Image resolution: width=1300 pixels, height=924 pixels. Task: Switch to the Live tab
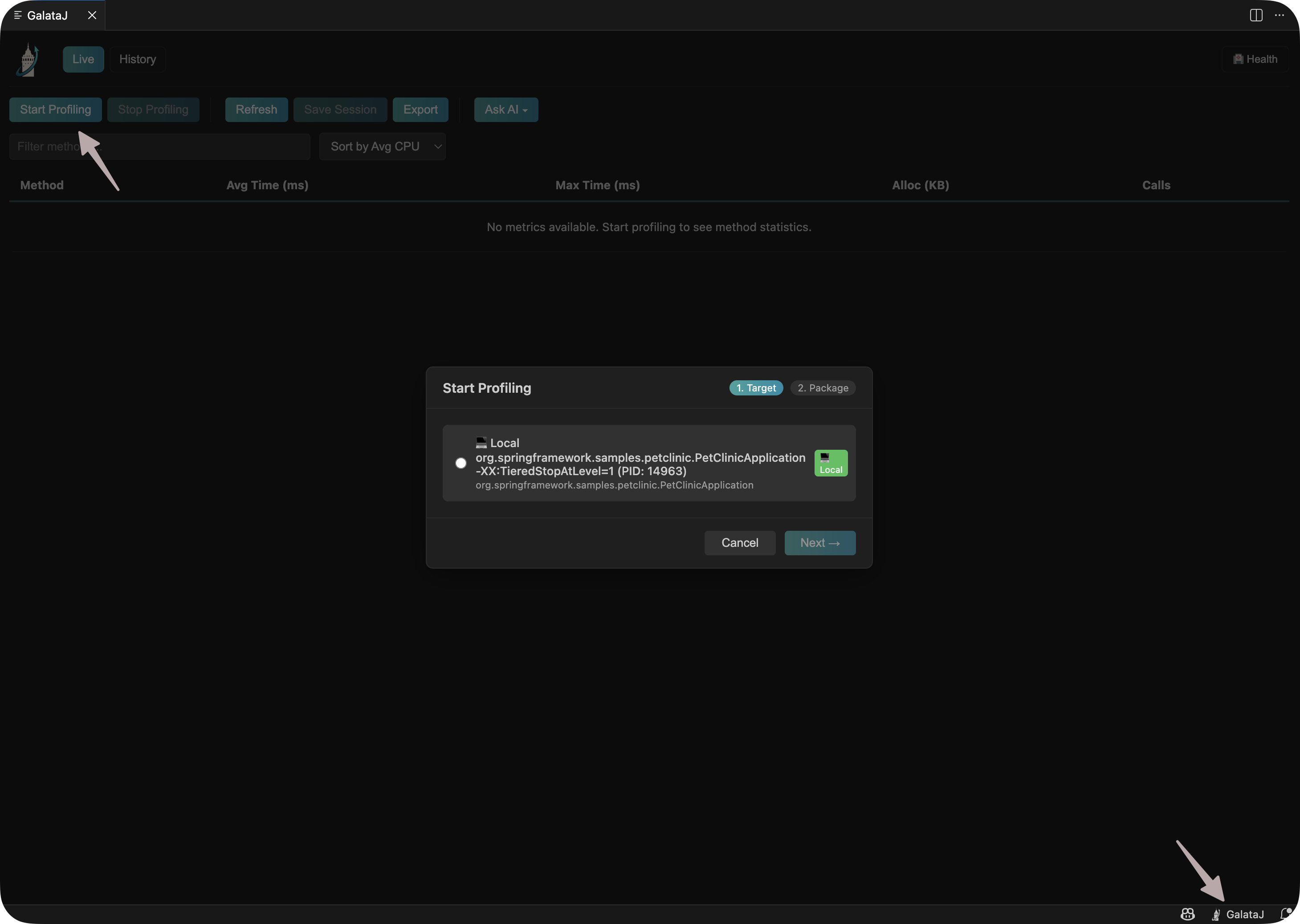(83, 59)
